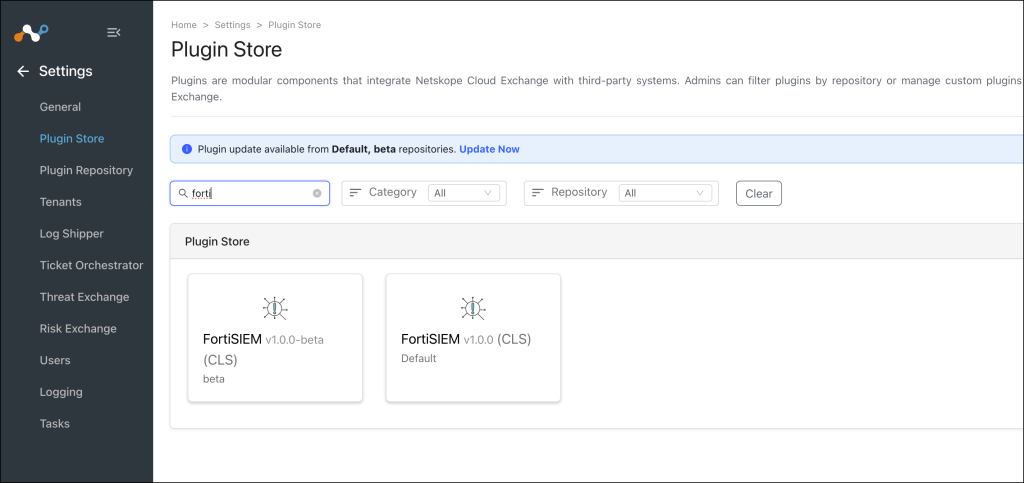Click the 'beta' repository label on the card

coord(214,379)
